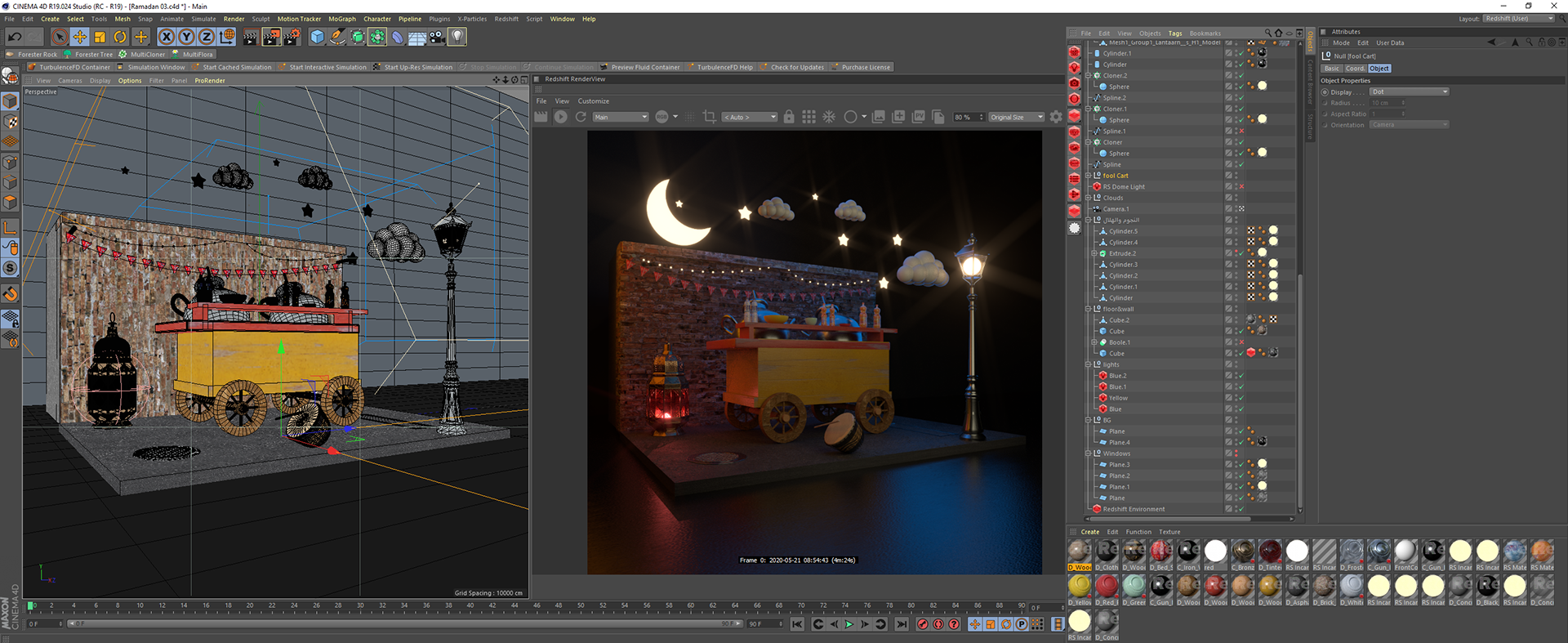This screenshot has width=1568, height=643.
Task: Select the D_Yellow material swatch
Action: click(x=1079, y=586)
